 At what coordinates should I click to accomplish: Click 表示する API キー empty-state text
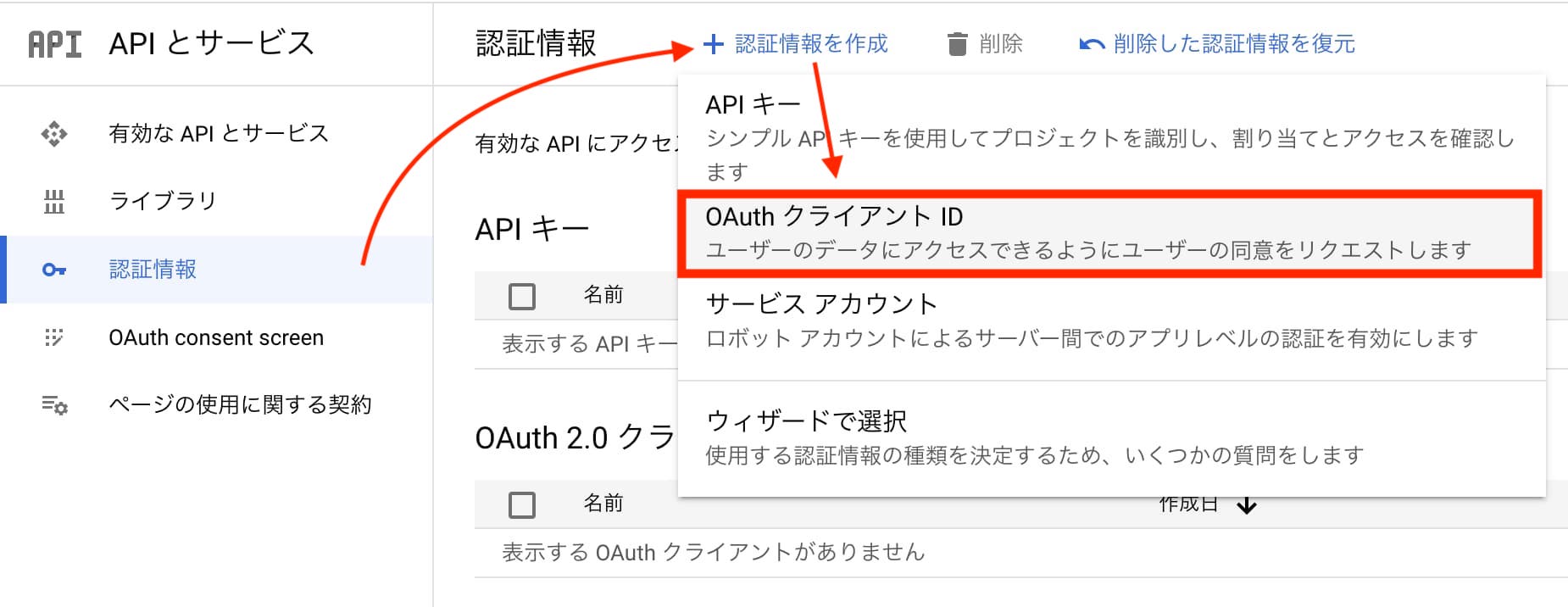point(590,343)
